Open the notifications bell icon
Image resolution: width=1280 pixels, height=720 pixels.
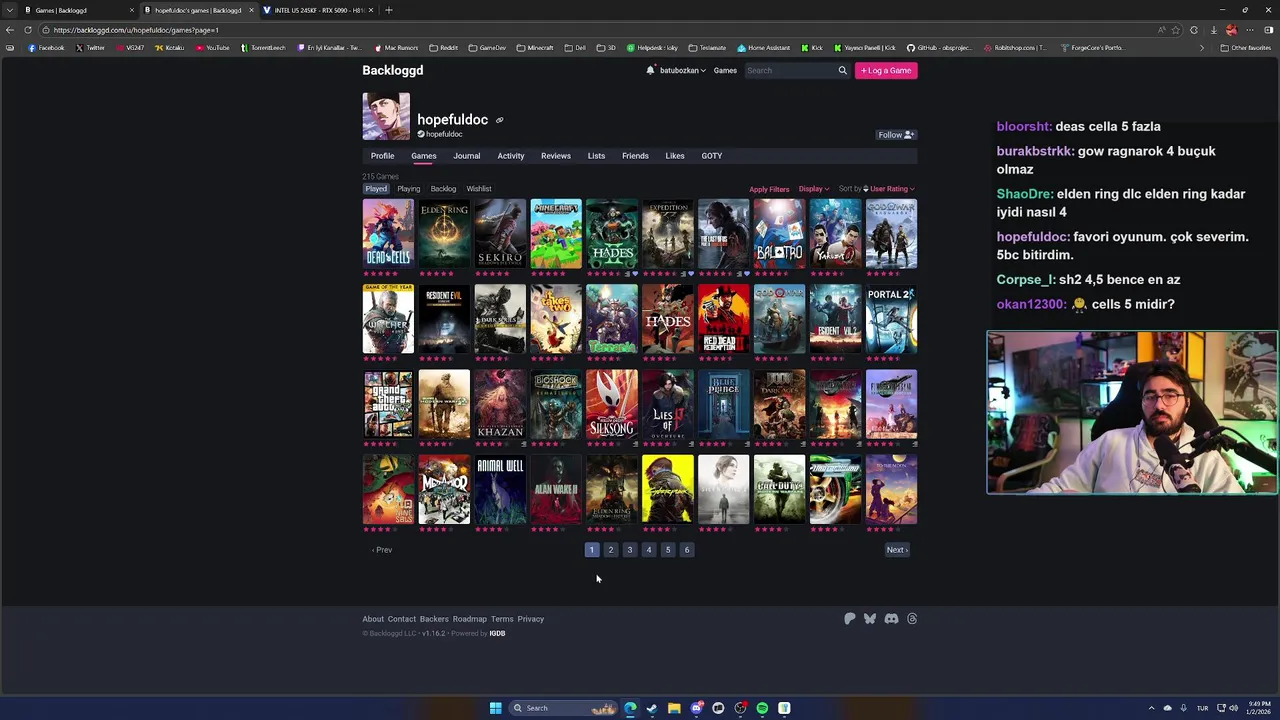click(651, 70)
